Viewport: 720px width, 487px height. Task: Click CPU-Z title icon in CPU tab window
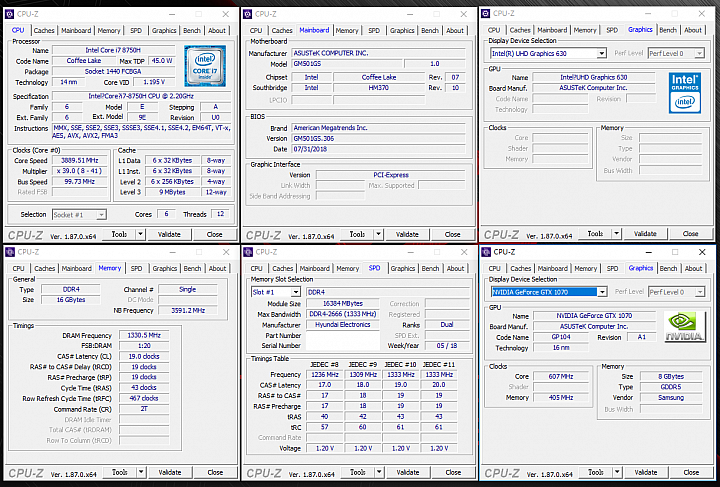(x=10, y=14)
